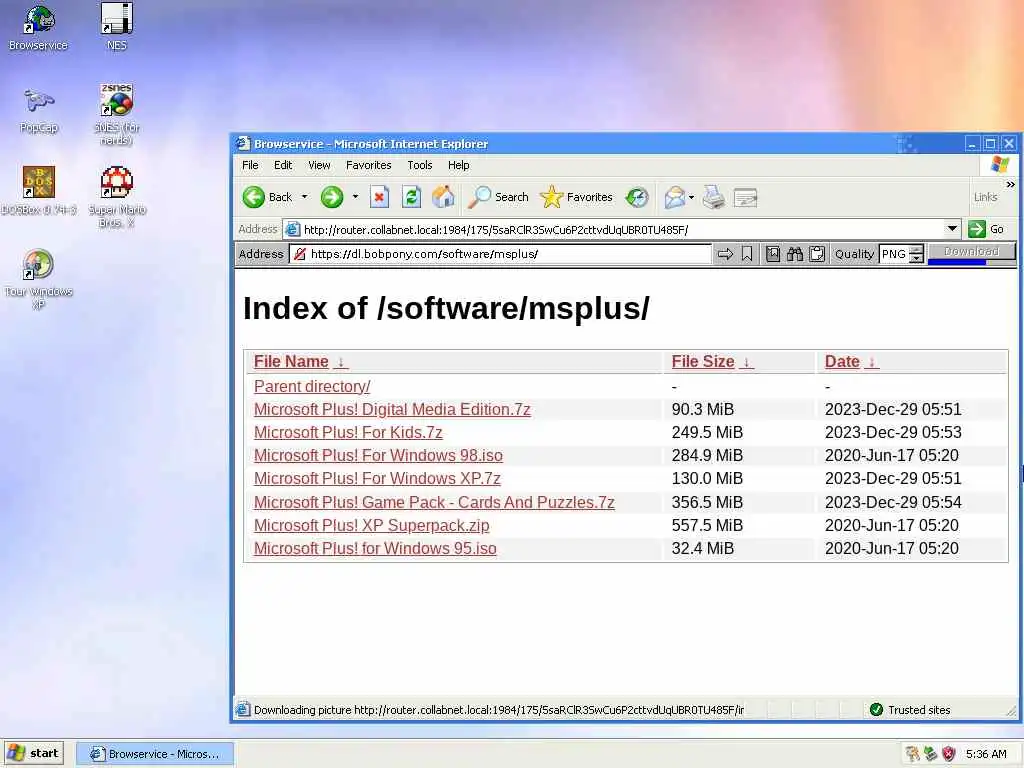Click the 5:36 AM system clock
Screen dimensions: 1024x768
986,754
